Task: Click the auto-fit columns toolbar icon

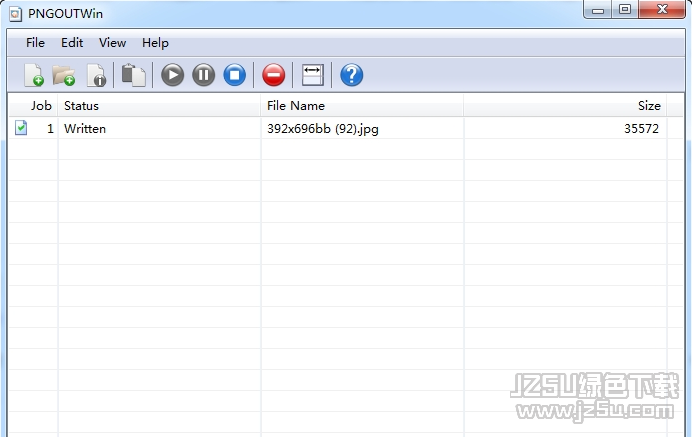Action: [x=312, y=75]
